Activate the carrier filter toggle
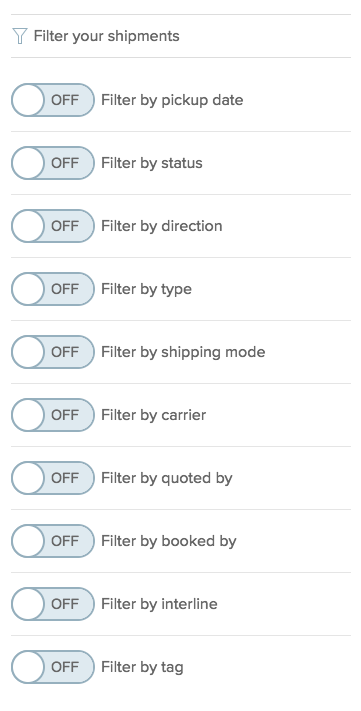361x711 pixels. coord(53,415)
